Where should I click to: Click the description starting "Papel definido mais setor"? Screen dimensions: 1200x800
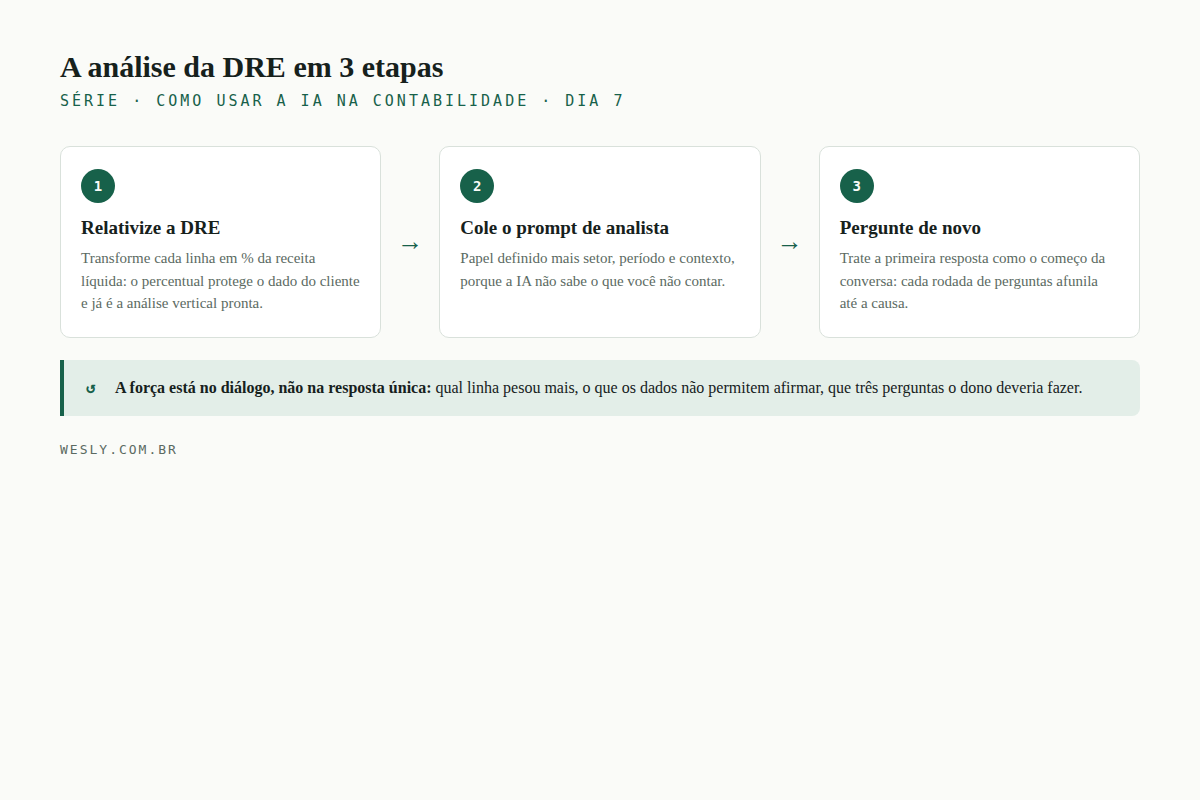[x=598, y=270]
